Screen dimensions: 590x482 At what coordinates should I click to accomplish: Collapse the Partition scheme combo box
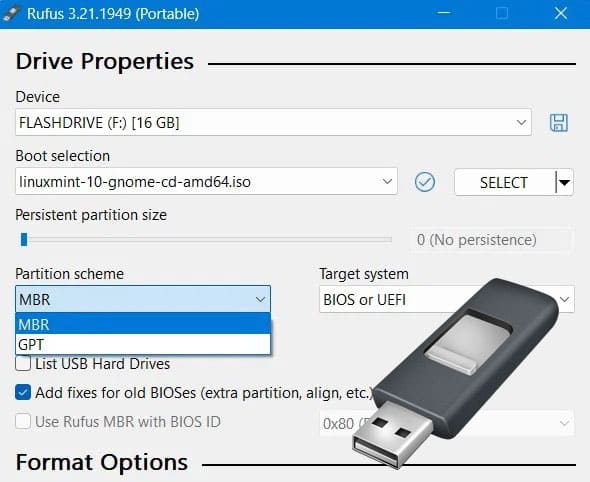(143, 300)
